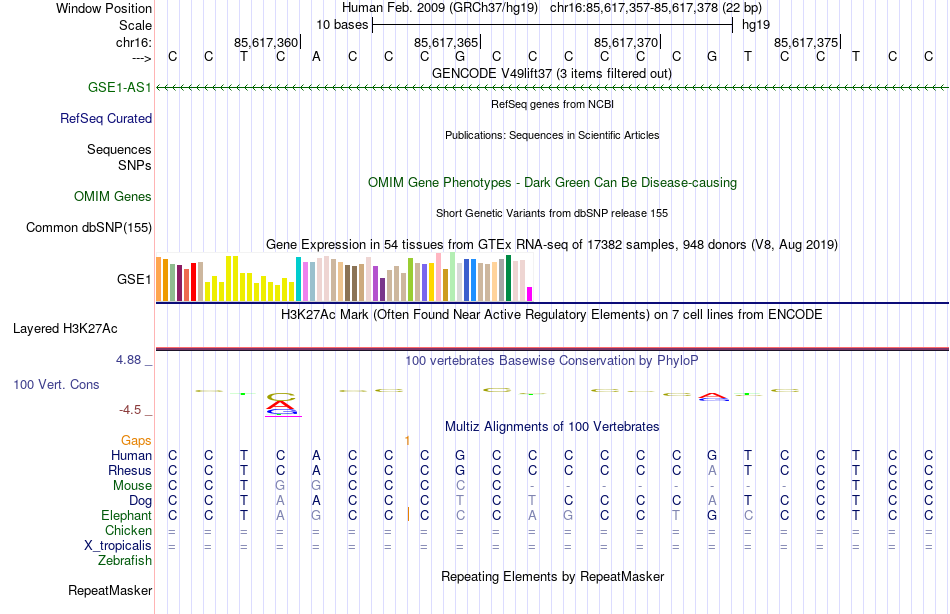Click the A base in the Human alignment row
Image resolution: width=950 pixels, height=614 pixels.
point(316,455)
